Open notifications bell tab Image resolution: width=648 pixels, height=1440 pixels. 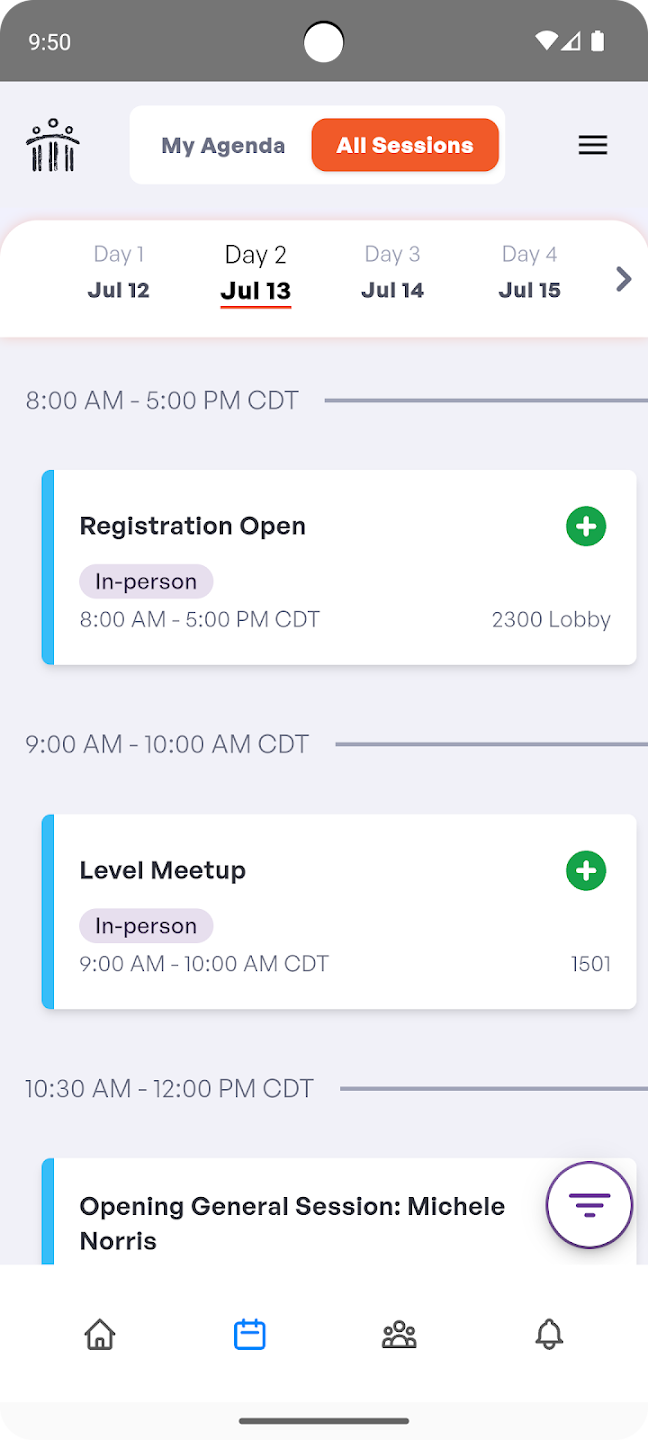(x=549, y=1334)
